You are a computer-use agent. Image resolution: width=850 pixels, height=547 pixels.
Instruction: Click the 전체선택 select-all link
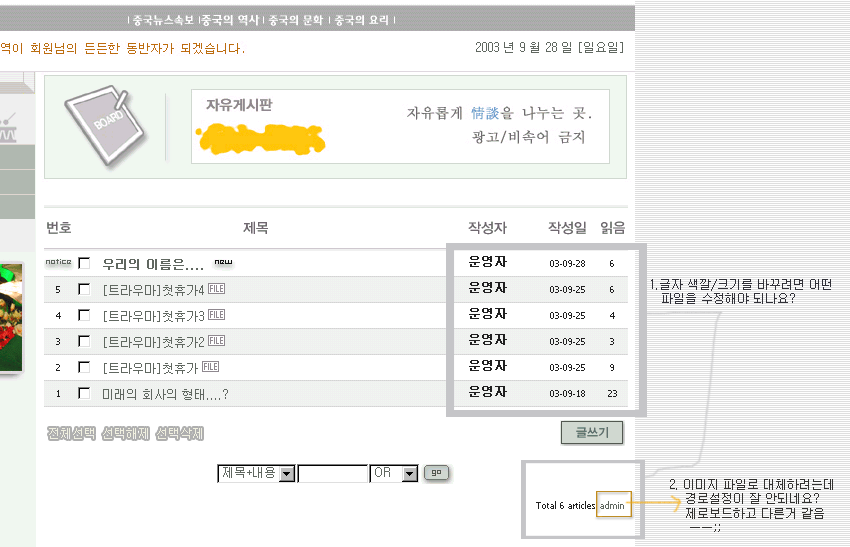(71, 433)
